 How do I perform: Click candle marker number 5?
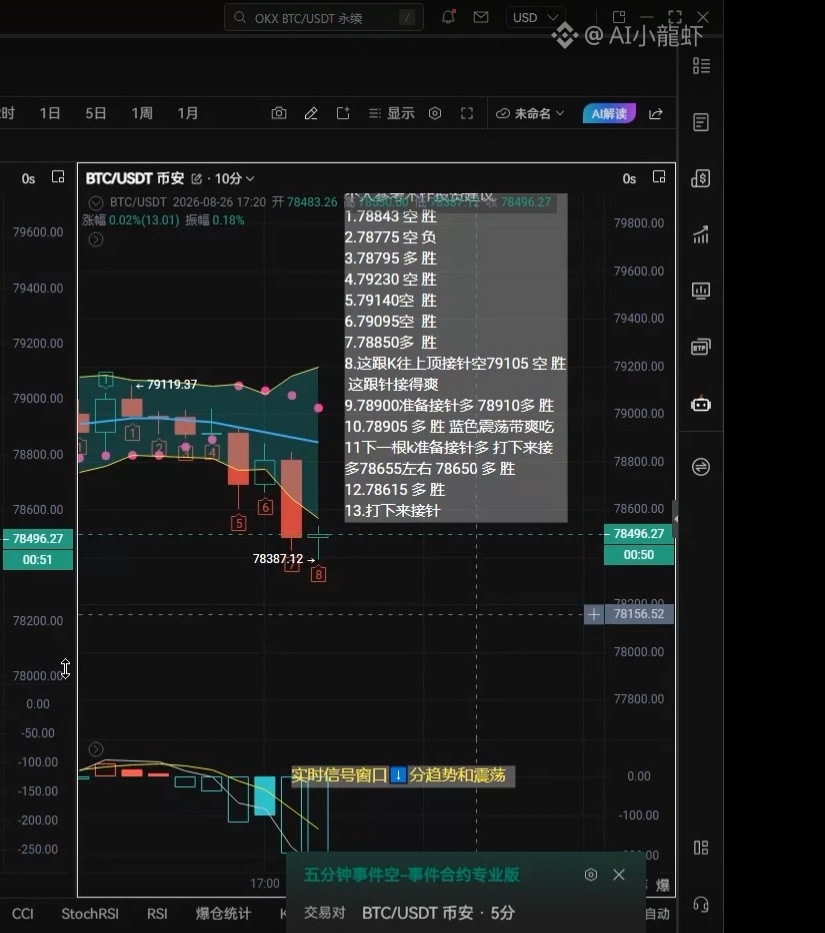239,524
